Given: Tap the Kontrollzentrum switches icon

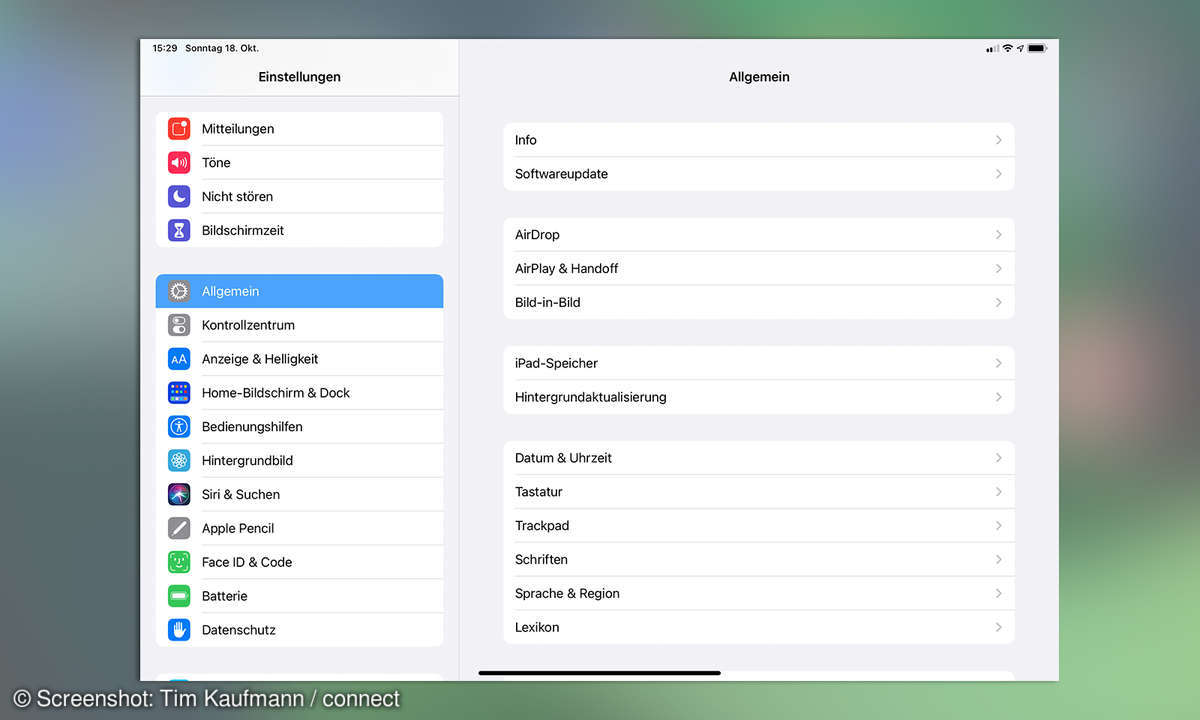Looking at the screenshot, I should tap(179, 325).
